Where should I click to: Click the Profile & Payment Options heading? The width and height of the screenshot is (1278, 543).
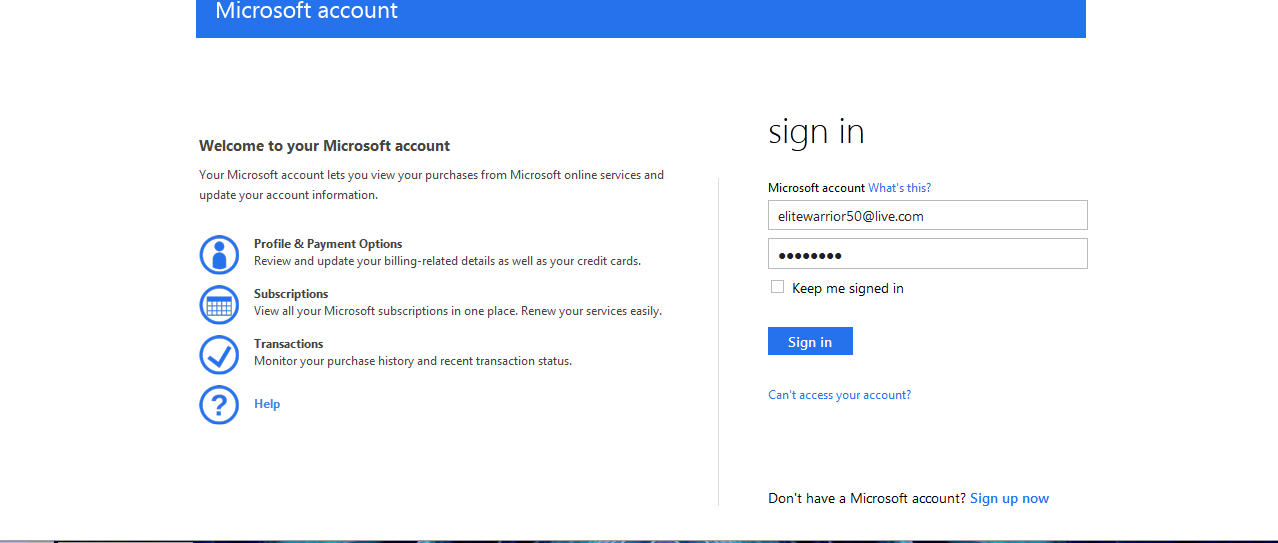pyautogui.click(x=328, y=244)
